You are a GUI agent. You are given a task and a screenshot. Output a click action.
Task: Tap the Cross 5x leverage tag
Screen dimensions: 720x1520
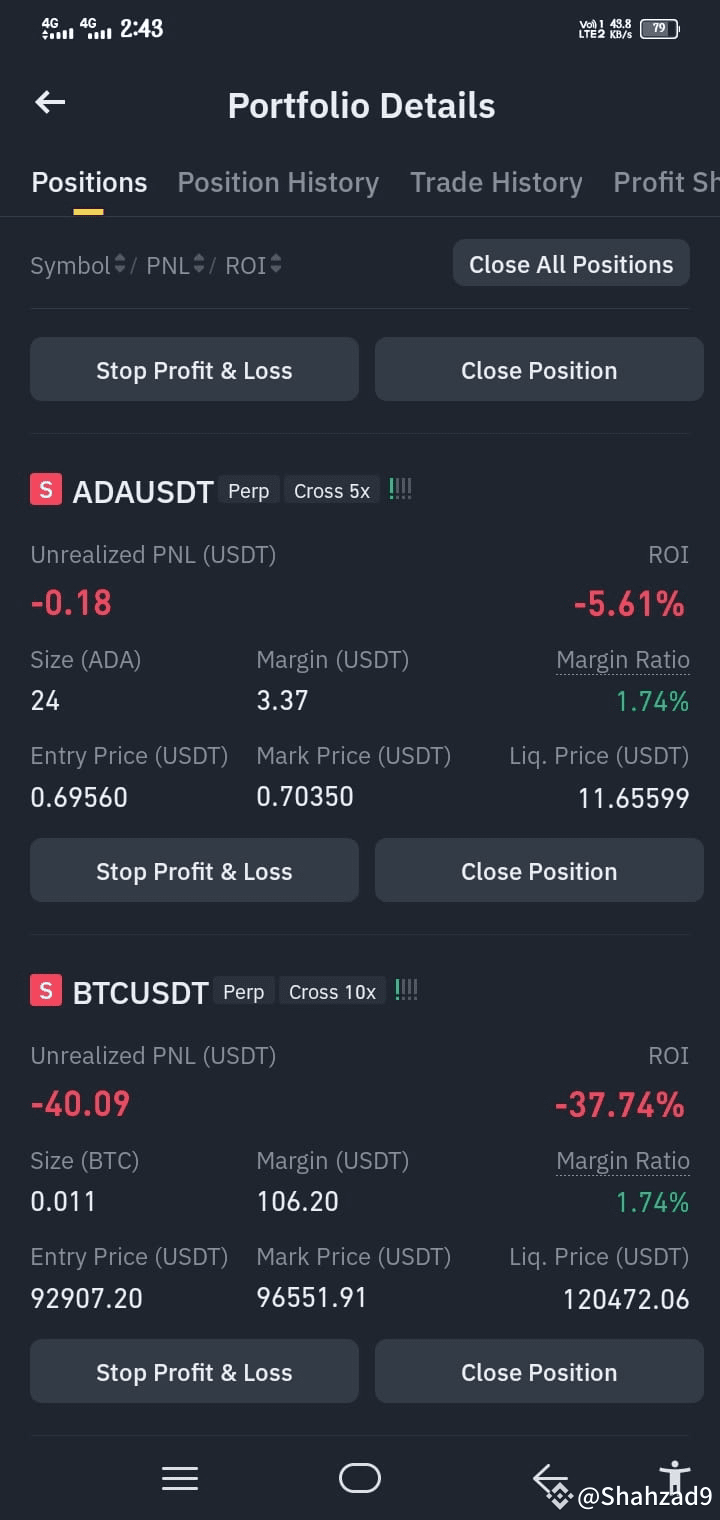(x=332, y=491)
